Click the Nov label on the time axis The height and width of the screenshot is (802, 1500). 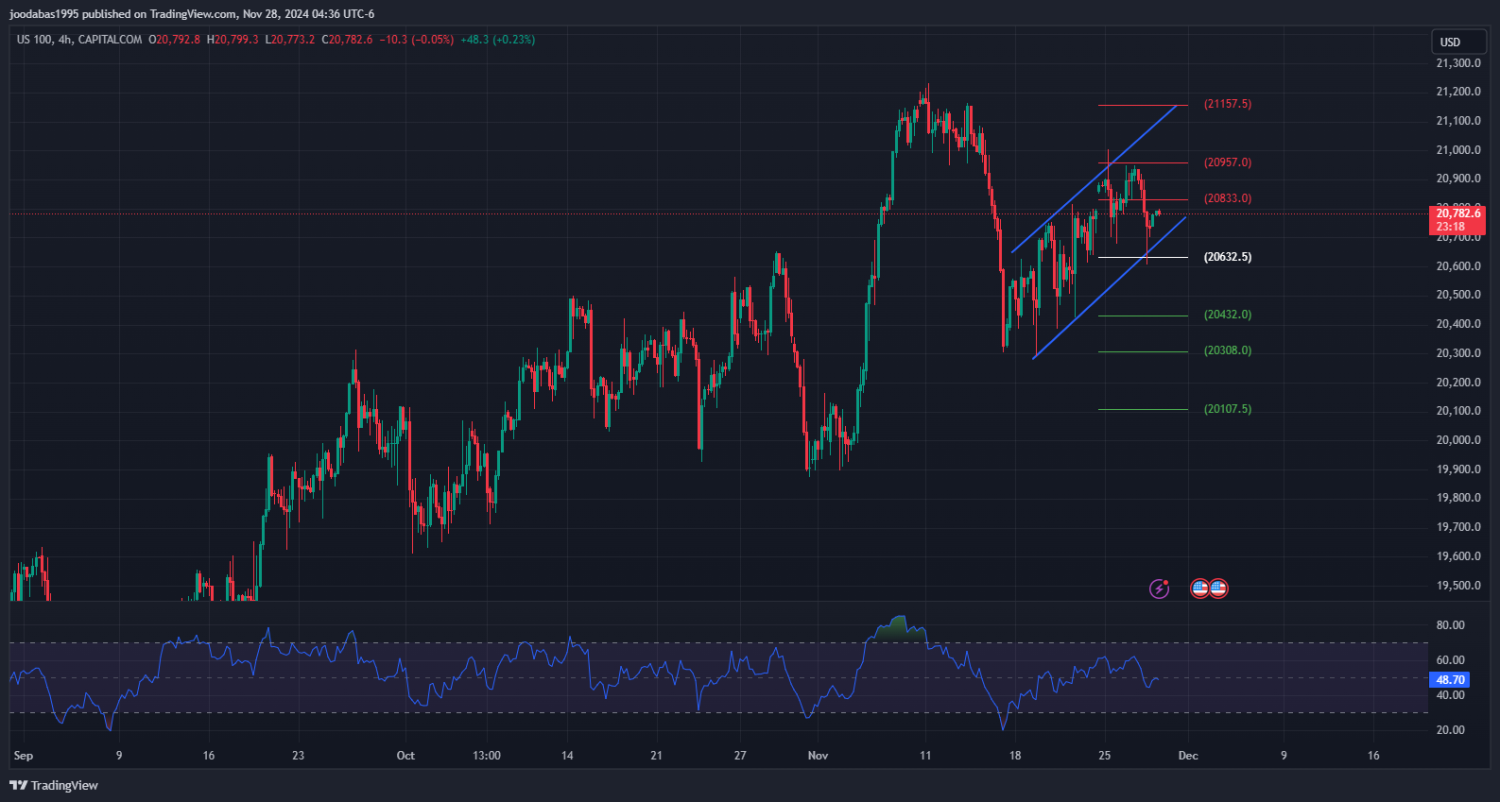(817, 756)
